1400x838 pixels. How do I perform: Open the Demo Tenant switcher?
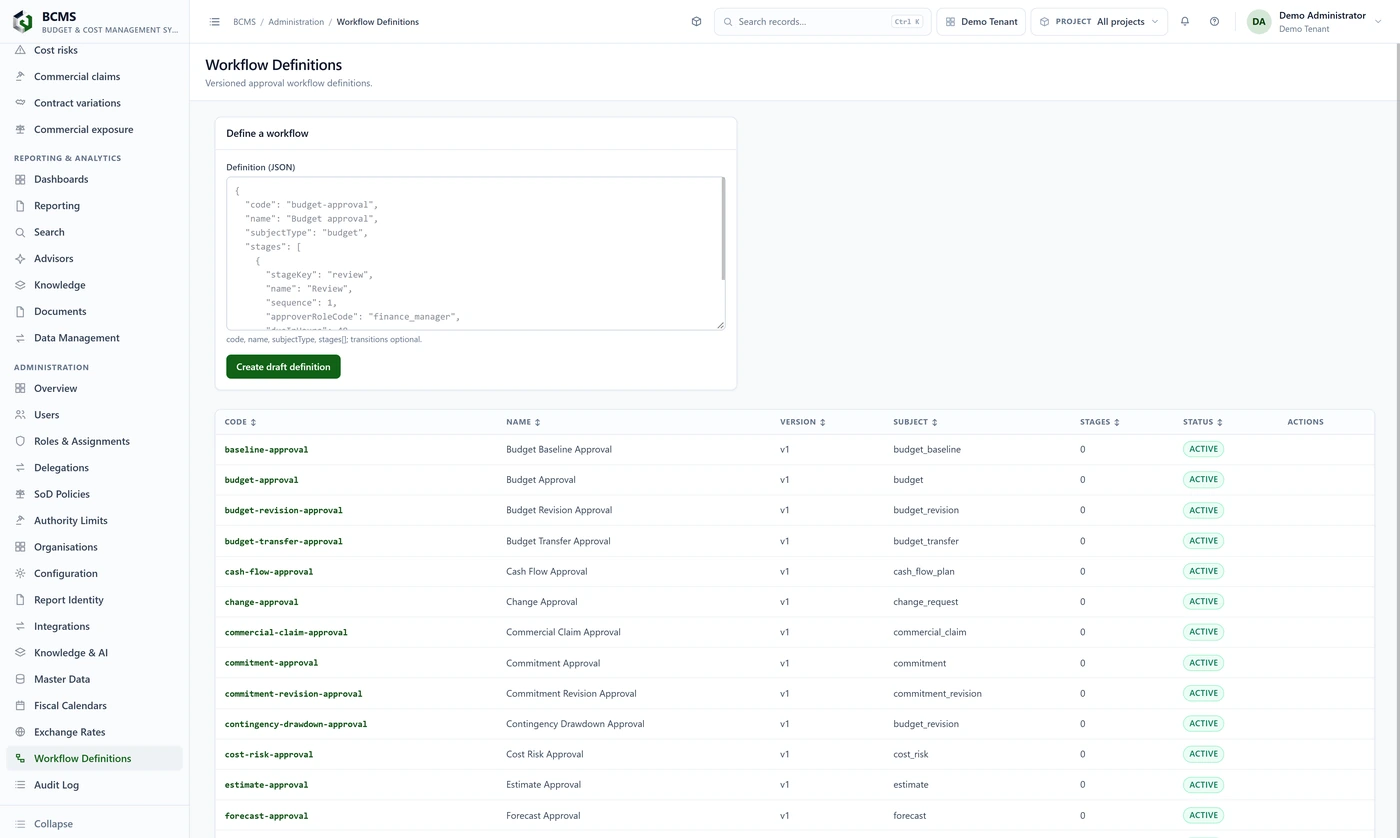[x=981, y=21]
